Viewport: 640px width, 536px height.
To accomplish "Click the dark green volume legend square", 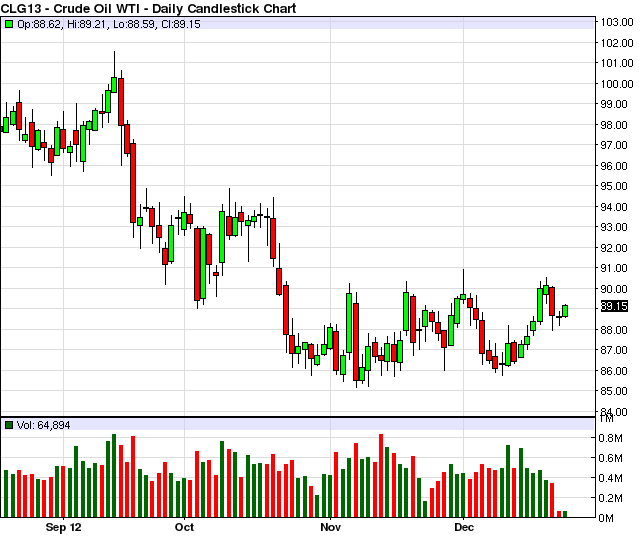I will [x=9, y=425].
